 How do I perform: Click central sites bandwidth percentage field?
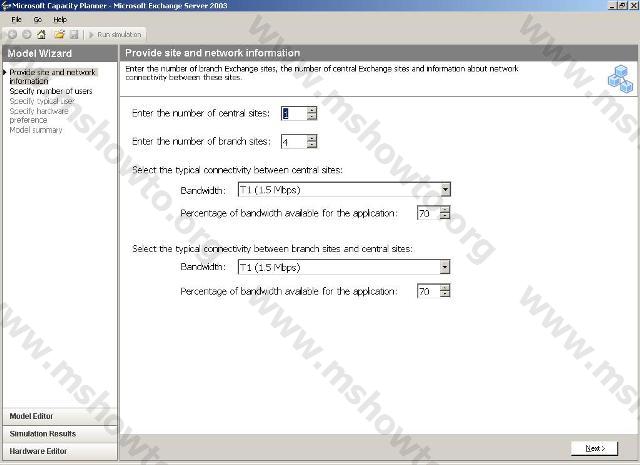(x=428, y=213)
